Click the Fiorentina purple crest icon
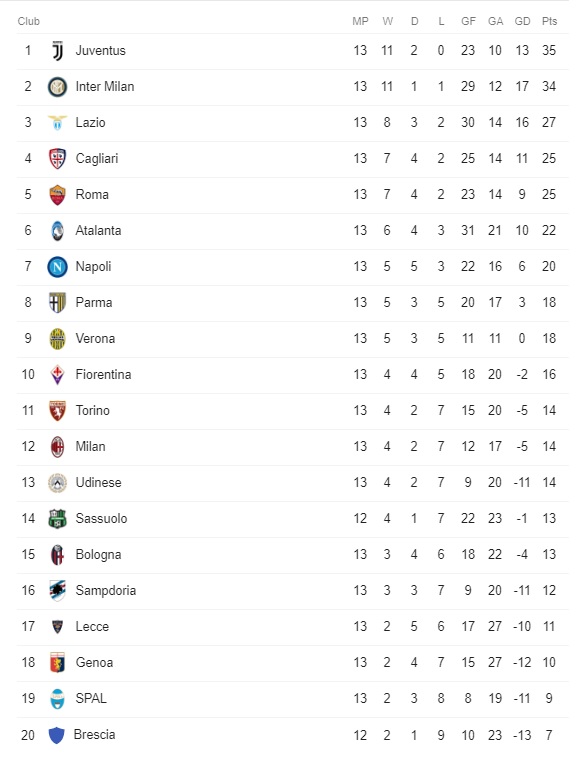582x764 pixels. tap(58, 375)
